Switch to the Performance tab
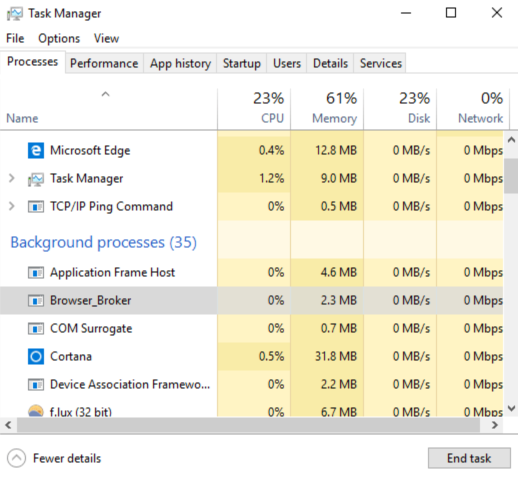Viewport: 518px width, 481px height. [x=104, y=63]
